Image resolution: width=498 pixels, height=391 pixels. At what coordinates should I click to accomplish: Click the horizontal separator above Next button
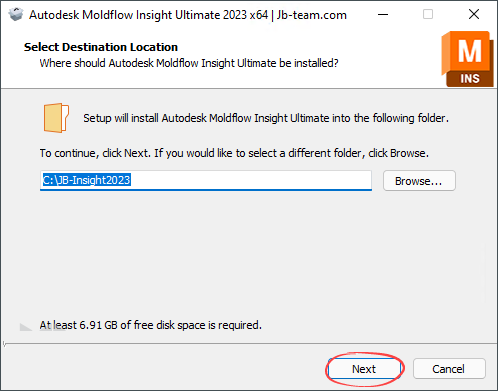pyautogui.click(x=250, y=343)
